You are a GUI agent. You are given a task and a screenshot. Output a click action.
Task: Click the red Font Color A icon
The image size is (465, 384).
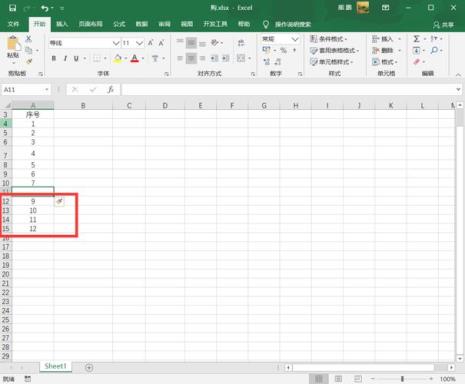[x=135, y=59]
